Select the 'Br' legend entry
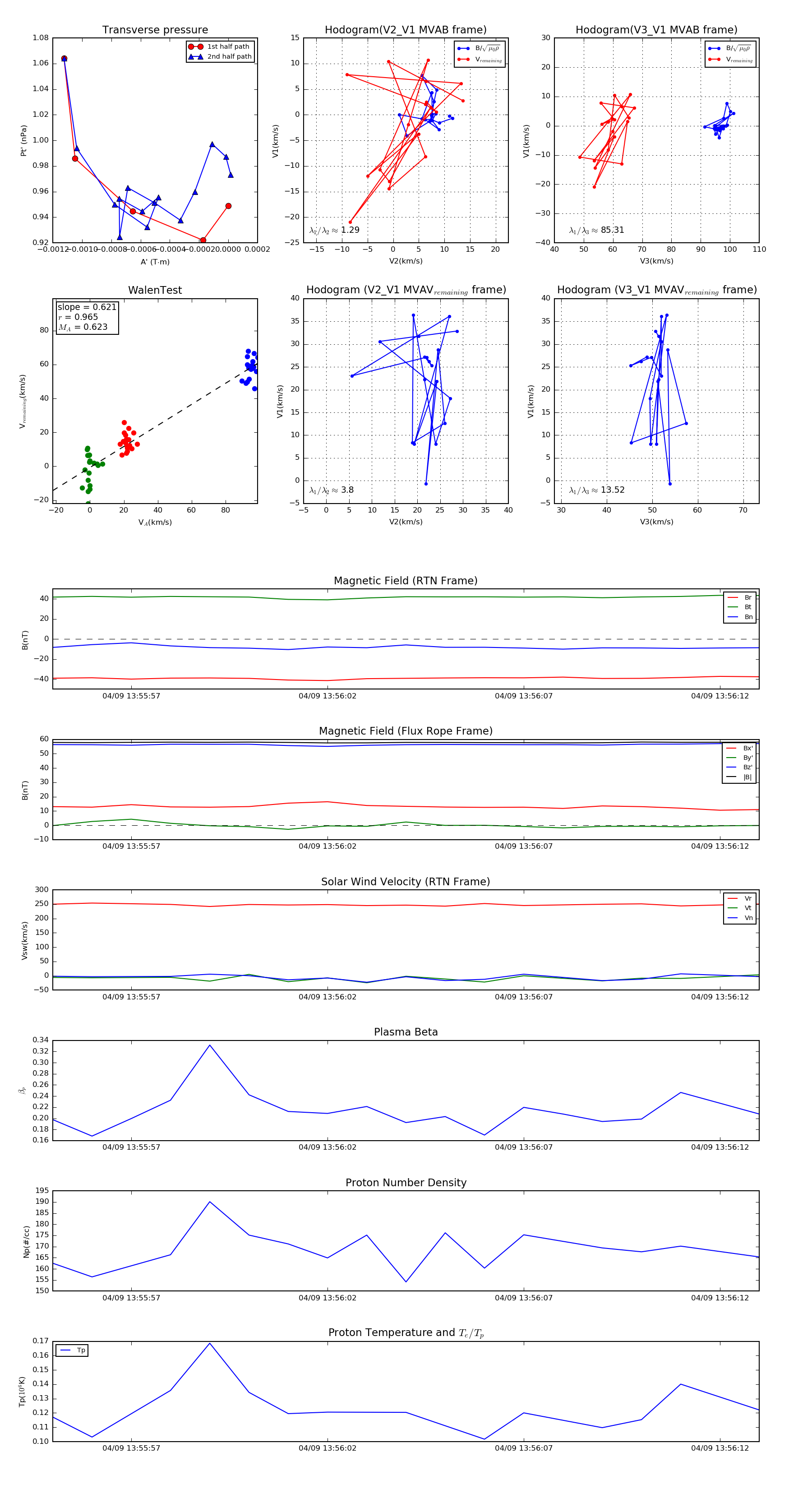 click(x=740, y=598)
